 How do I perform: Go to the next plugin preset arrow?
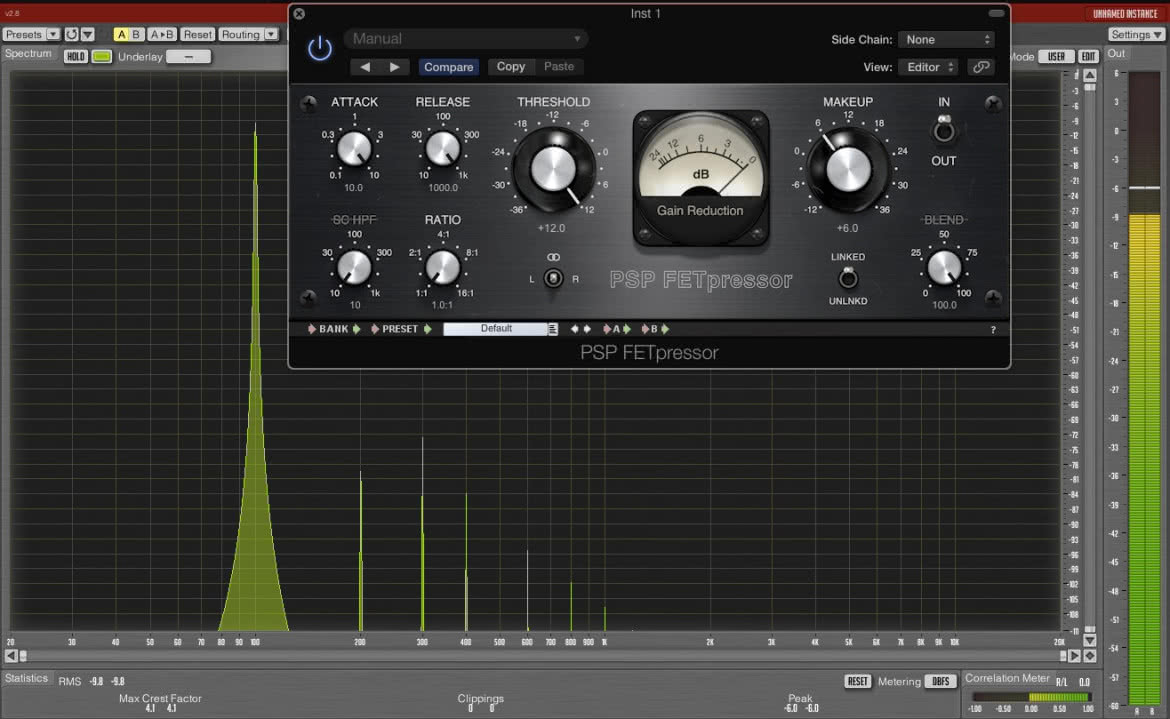click(x=395, y=67)
